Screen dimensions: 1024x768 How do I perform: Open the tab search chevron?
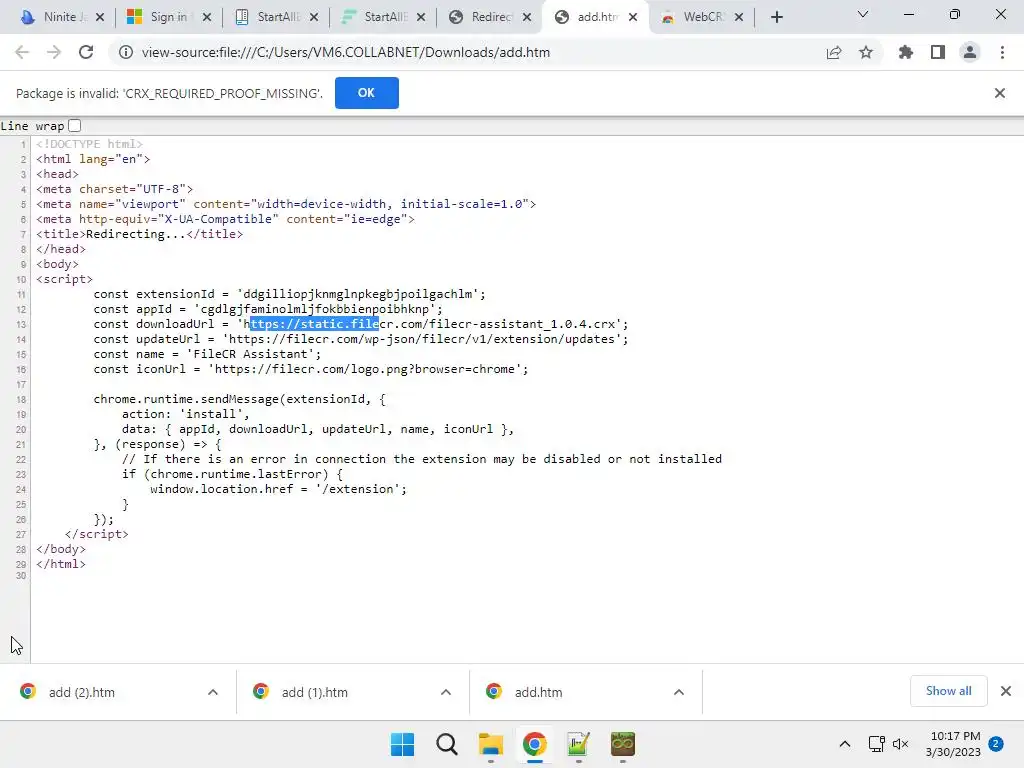tap(863, 14)
